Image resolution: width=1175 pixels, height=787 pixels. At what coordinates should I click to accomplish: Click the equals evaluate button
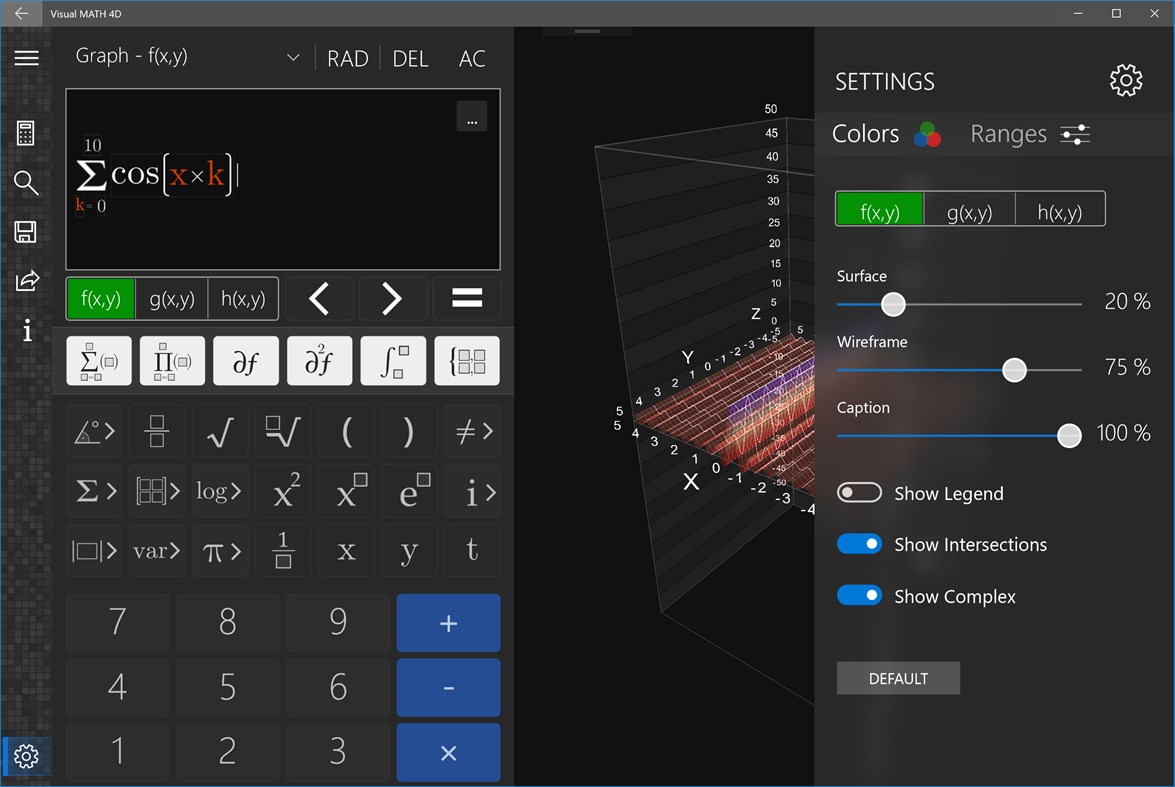tap(467, 299)
